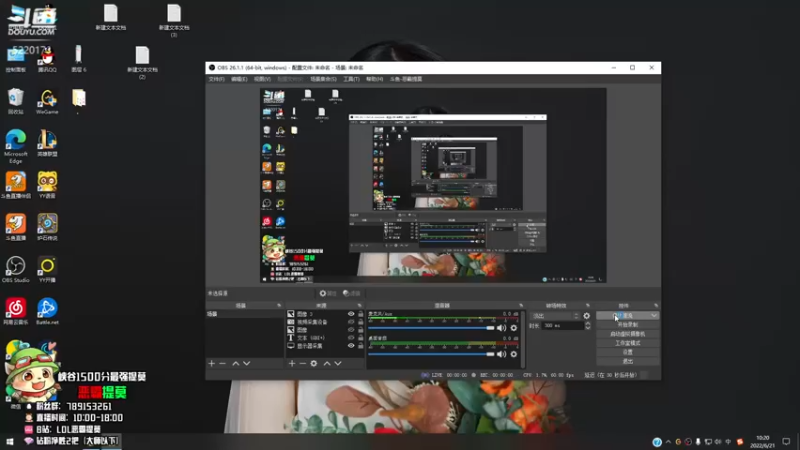Move source down in Sources panel

point(338,363)
